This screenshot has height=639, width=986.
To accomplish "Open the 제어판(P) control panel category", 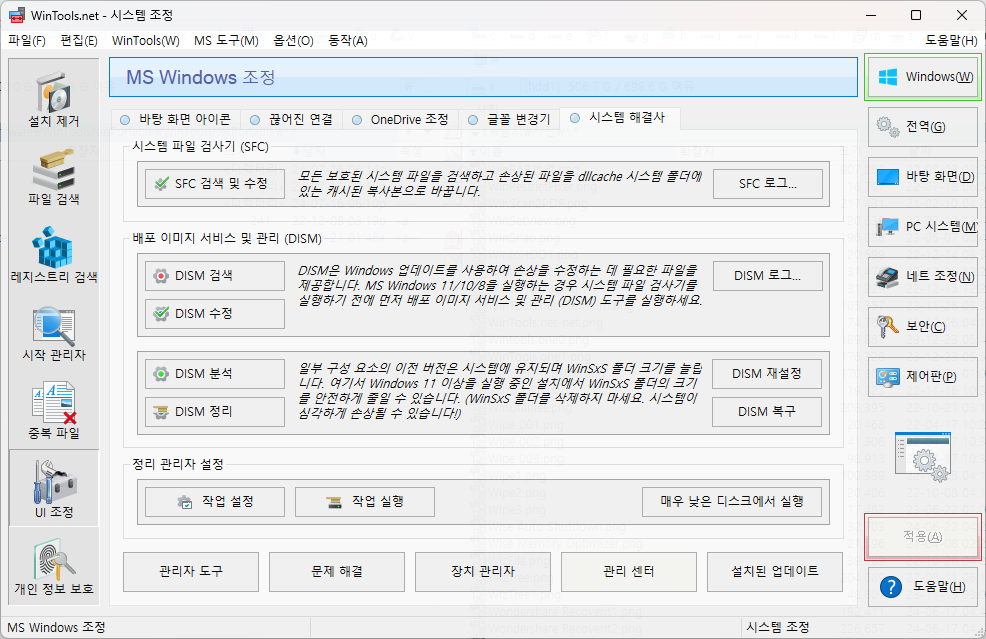I will click(x=922, y=376).
